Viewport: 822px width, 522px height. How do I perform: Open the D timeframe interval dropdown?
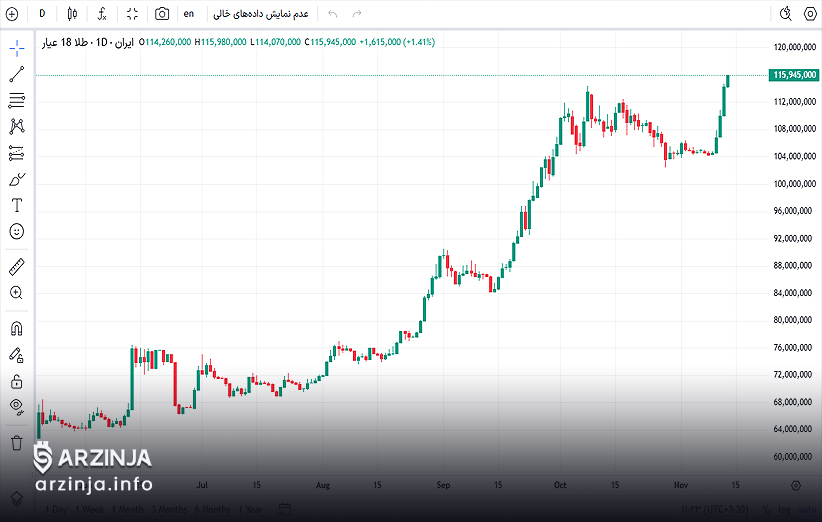click(x=42, y=14)
